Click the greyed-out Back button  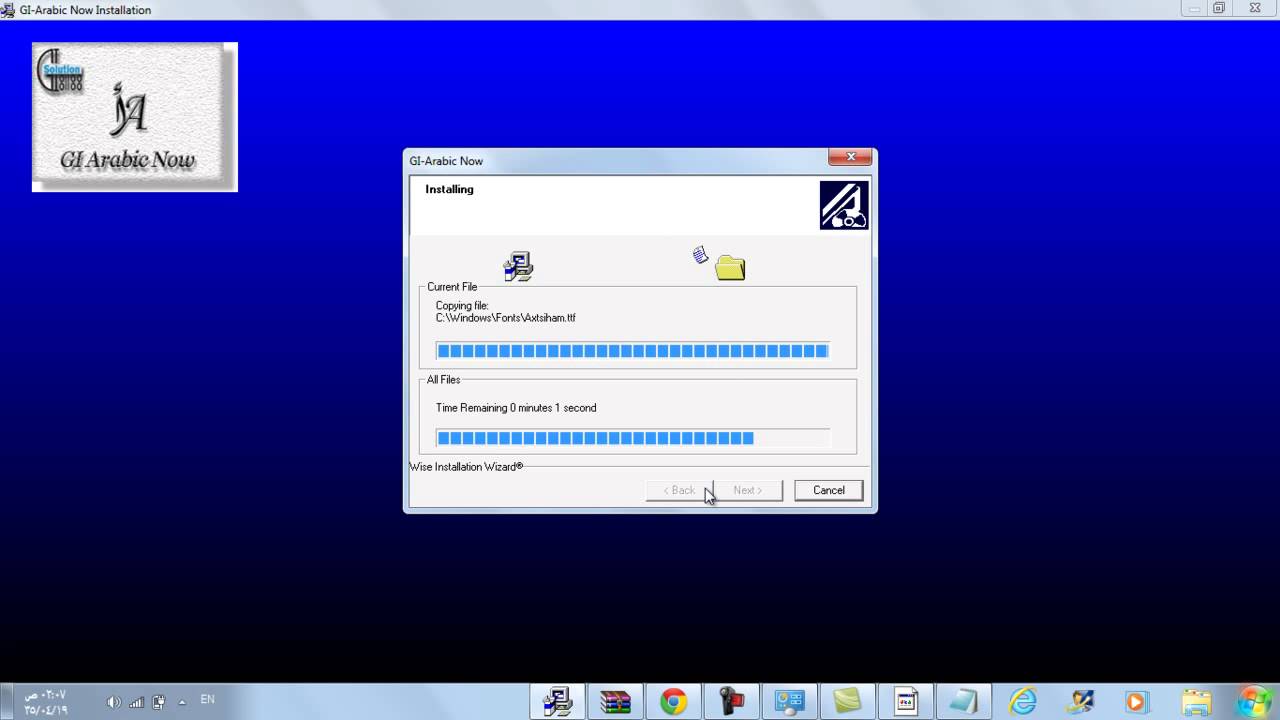679,490
